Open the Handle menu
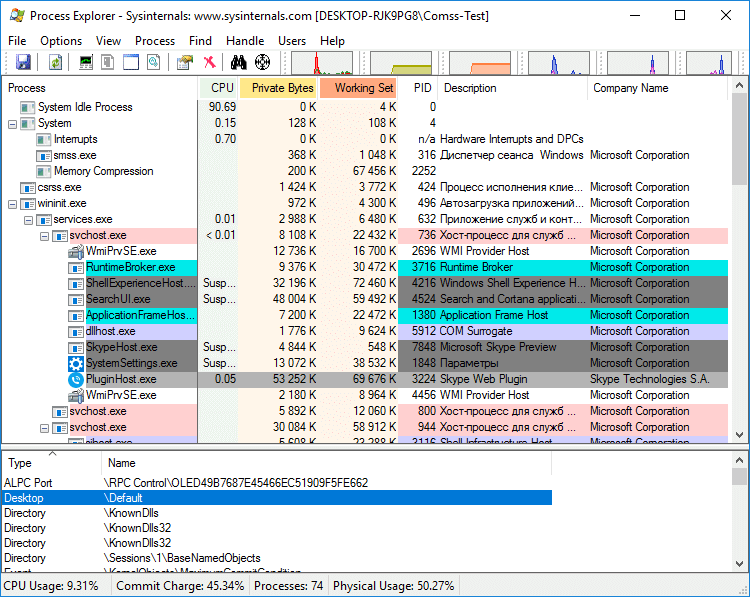This screenshot has width=750, height=597. (245, 41)
